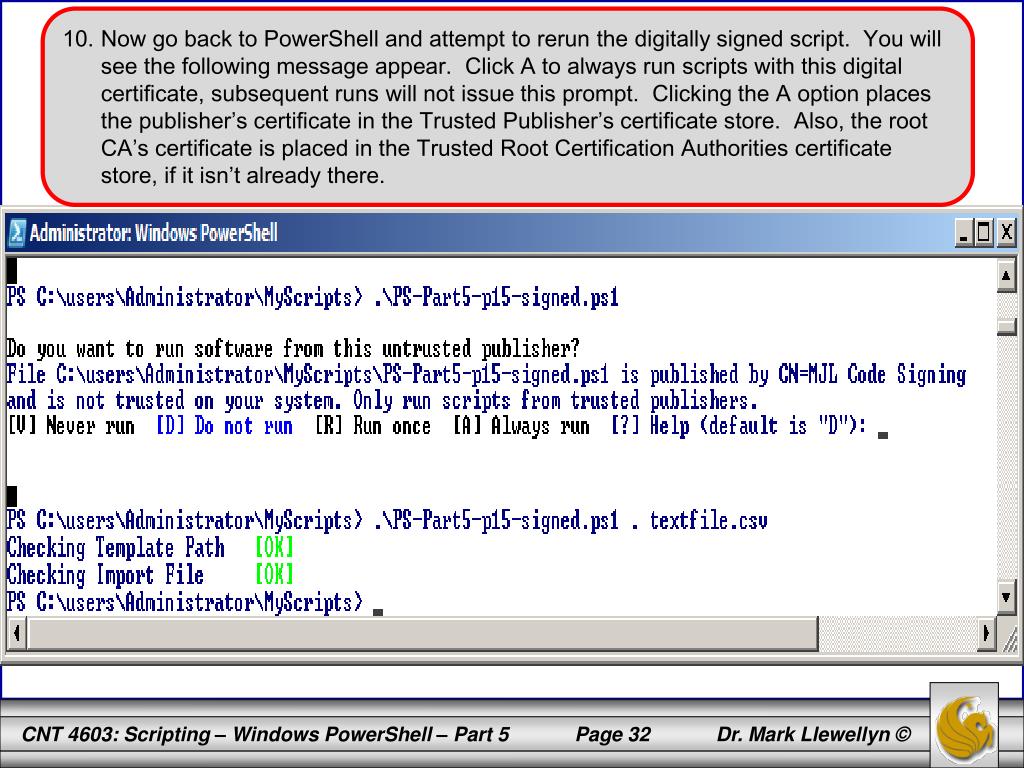Maximize the Windows PowerShell window
Image resolution: width=1024 pixels, height=768 pixels.
[984, 232]
